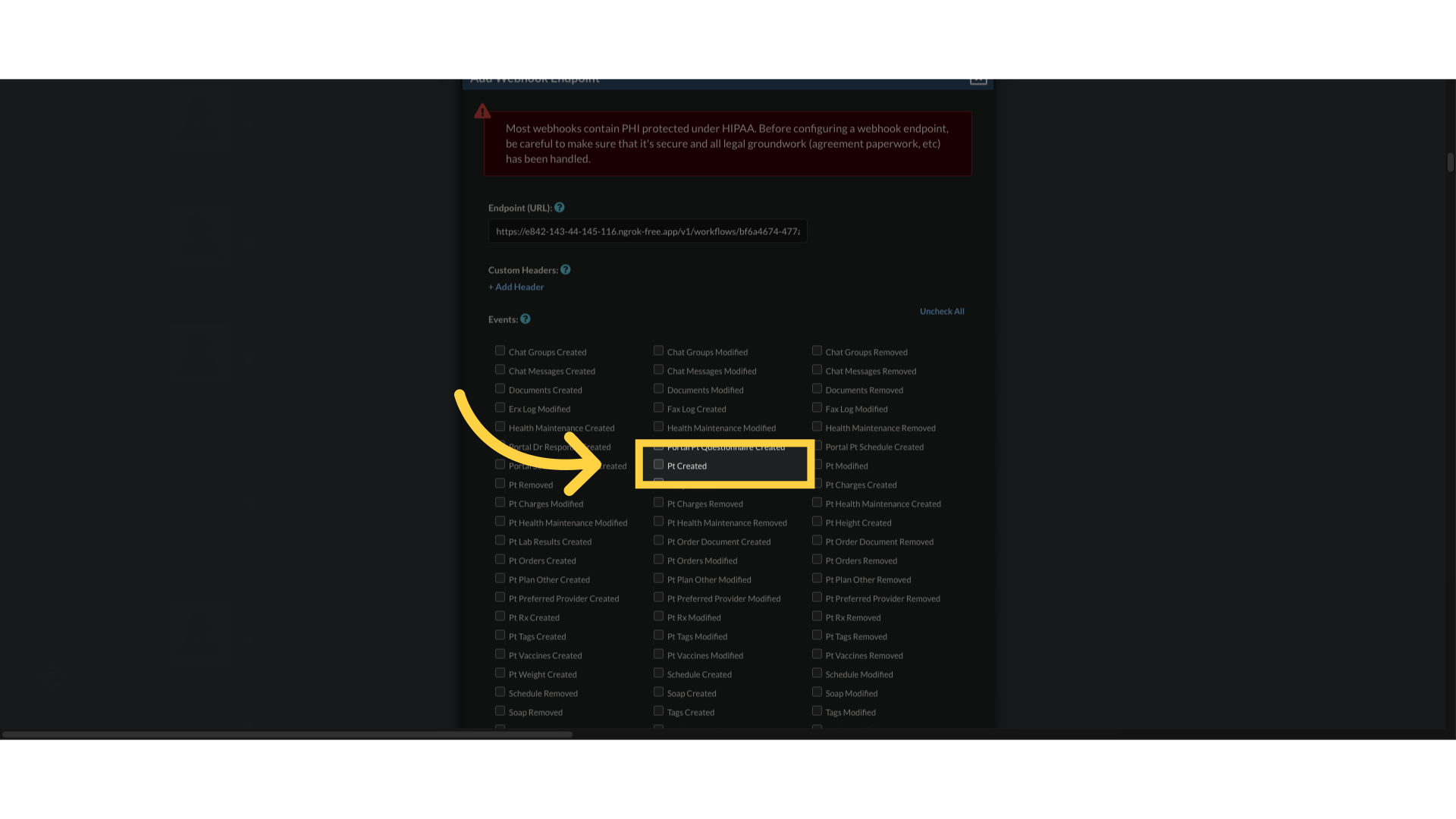The width and height of the screenshot is (1456, 819).
Task: Check the Chat Groups Created event
Action: click(x=500, y=350)
